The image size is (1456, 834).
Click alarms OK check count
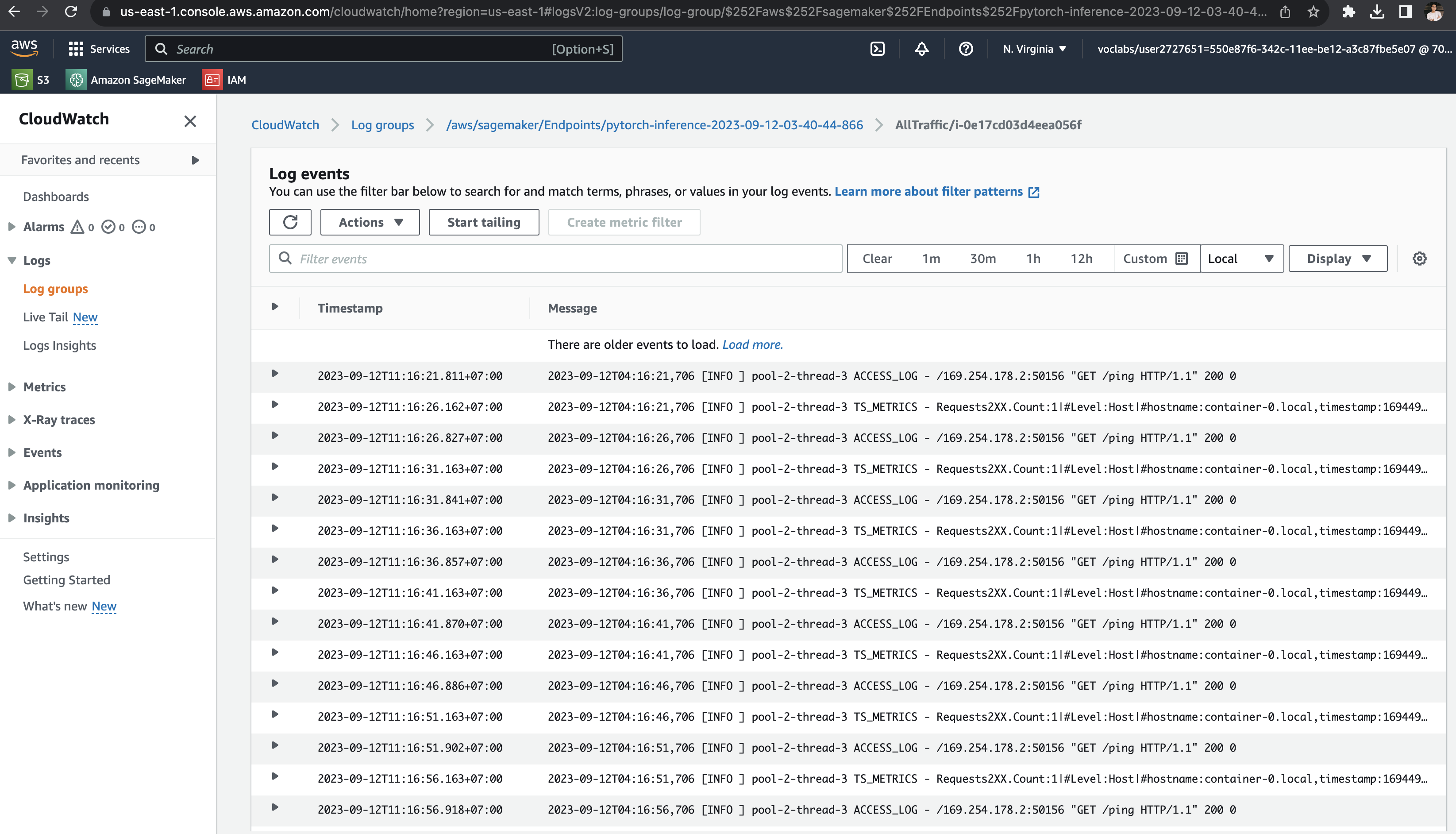click(x=113, y=227)
